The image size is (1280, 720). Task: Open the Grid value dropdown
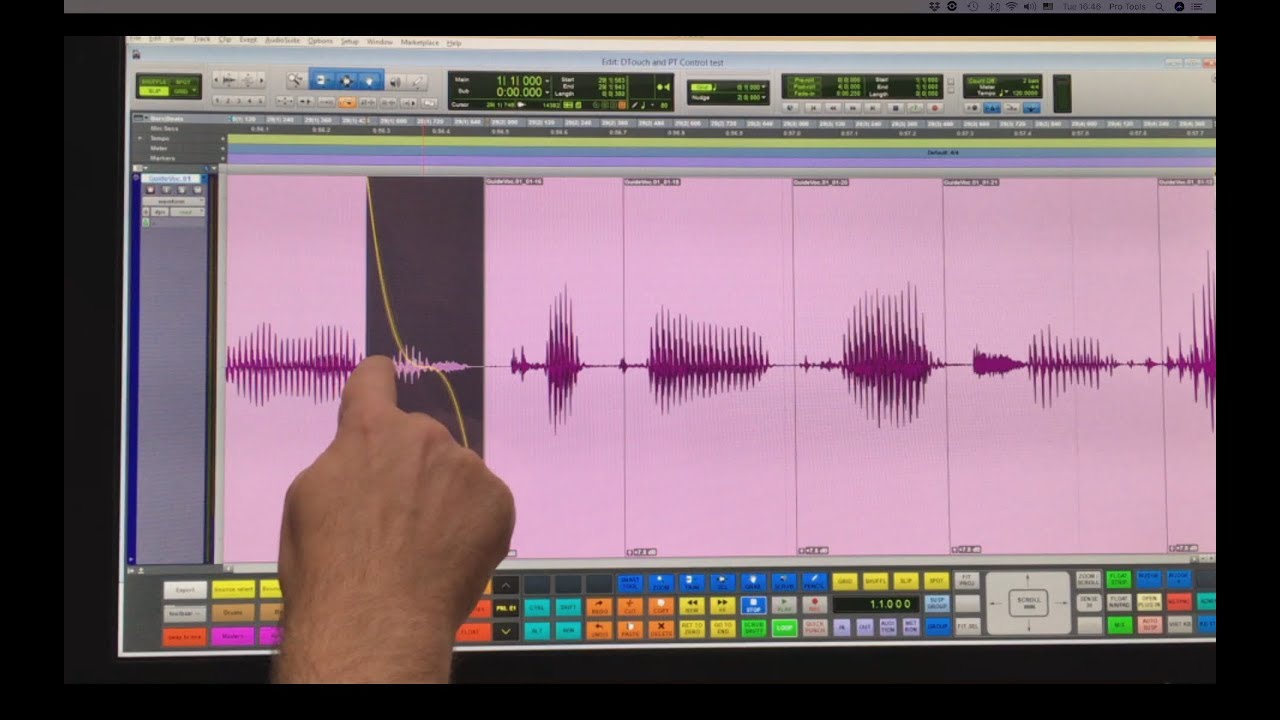pos(763,87)
